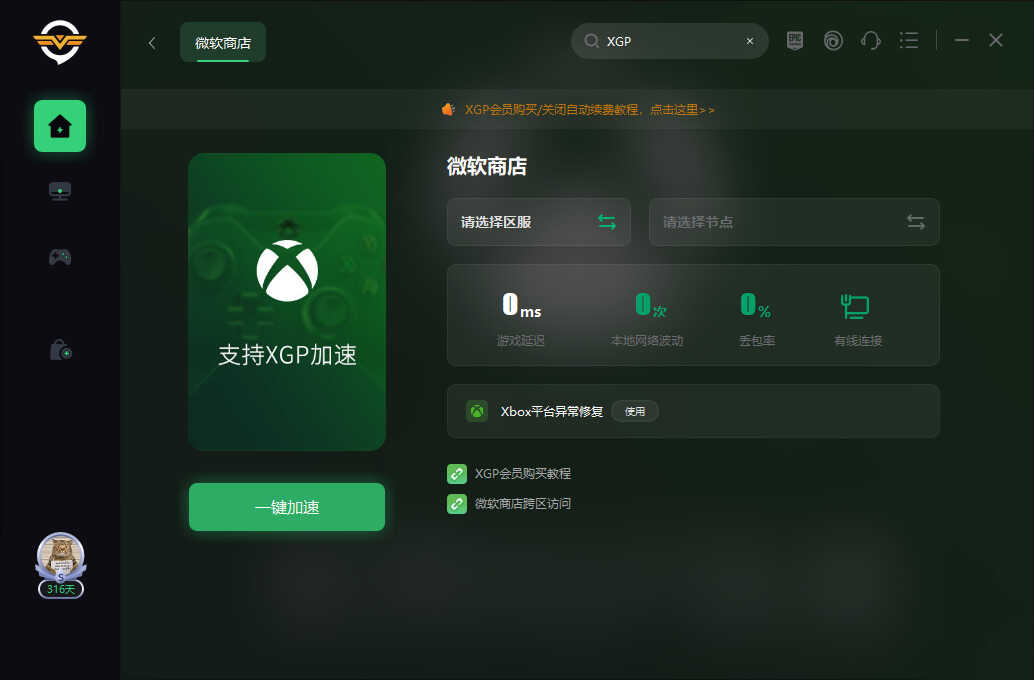This screenshot has height=680, width=1034.
Task: Open customer service headset icon
Action: click(870, 41)
